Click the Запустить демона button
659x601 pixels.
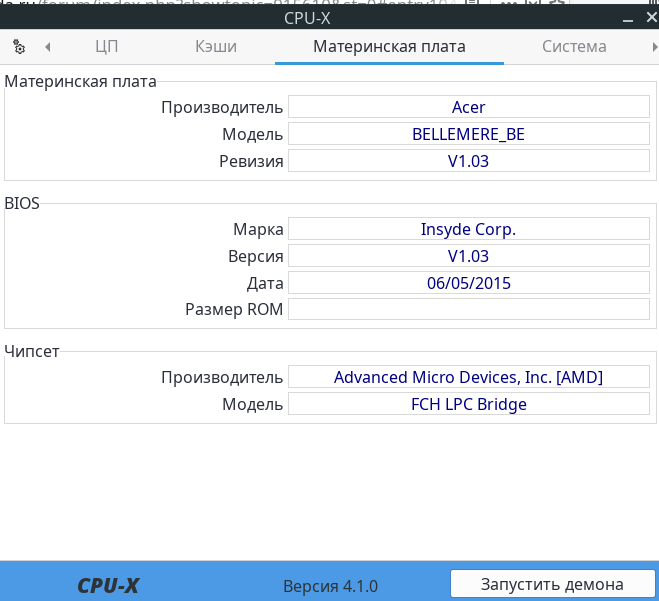pyautogui.click(x=552, y=584)
